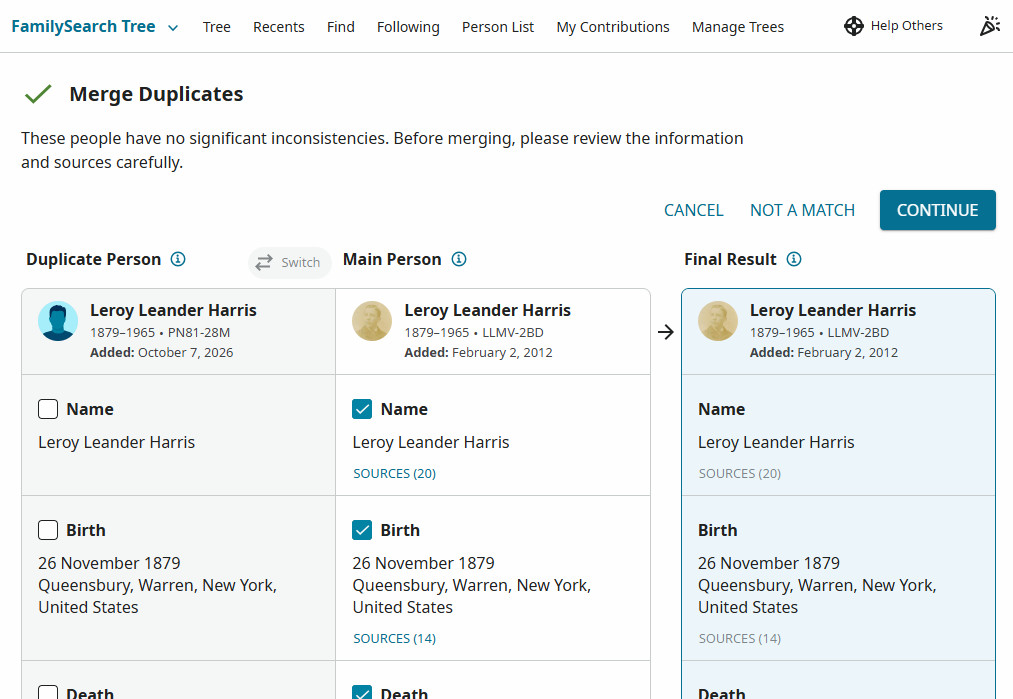Click the duplicate person ID PN81-28M
The width and height of the screenshot is (1013, 699).
199,332
